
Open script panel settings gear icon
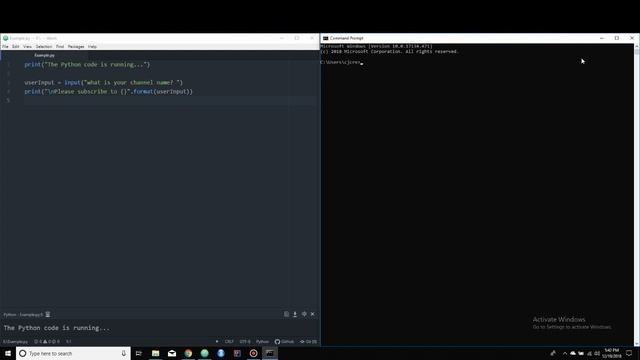point(304,314)
